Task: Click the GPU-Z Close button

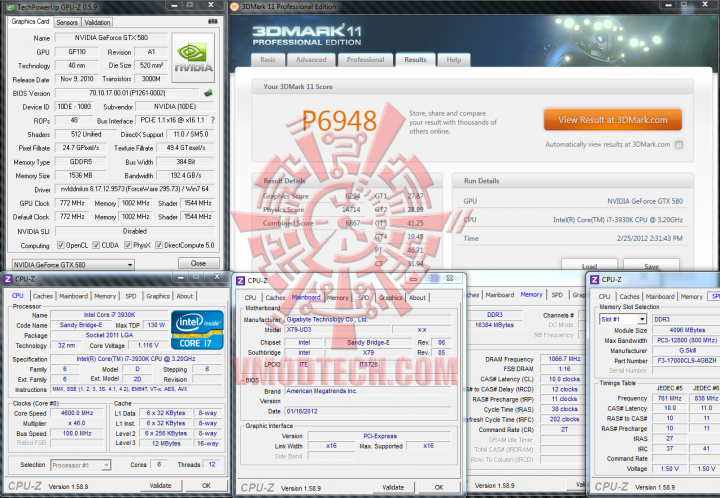Action: pyautogui.click(x=198, y=263)
